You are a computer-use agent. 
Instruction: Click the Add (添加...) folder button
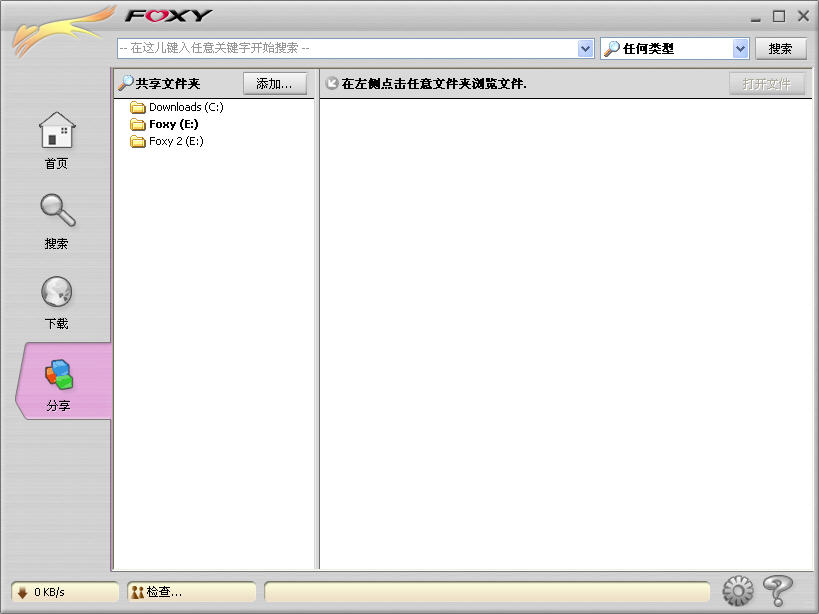click(x=274, y=84)
